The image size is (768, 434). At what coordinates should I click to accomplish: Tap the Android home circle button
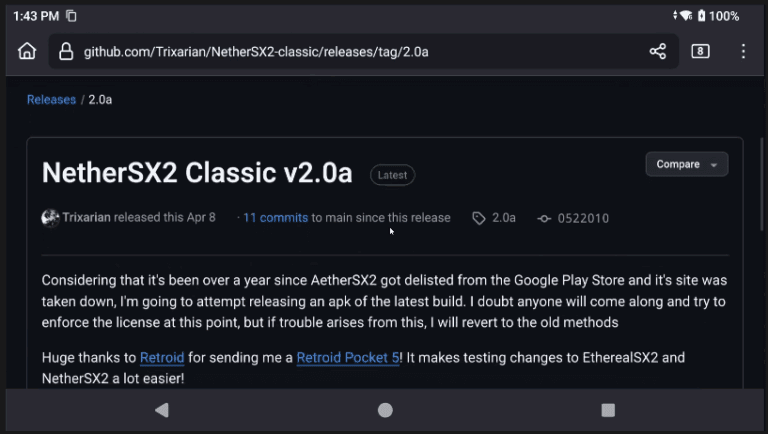coord(385,410)
